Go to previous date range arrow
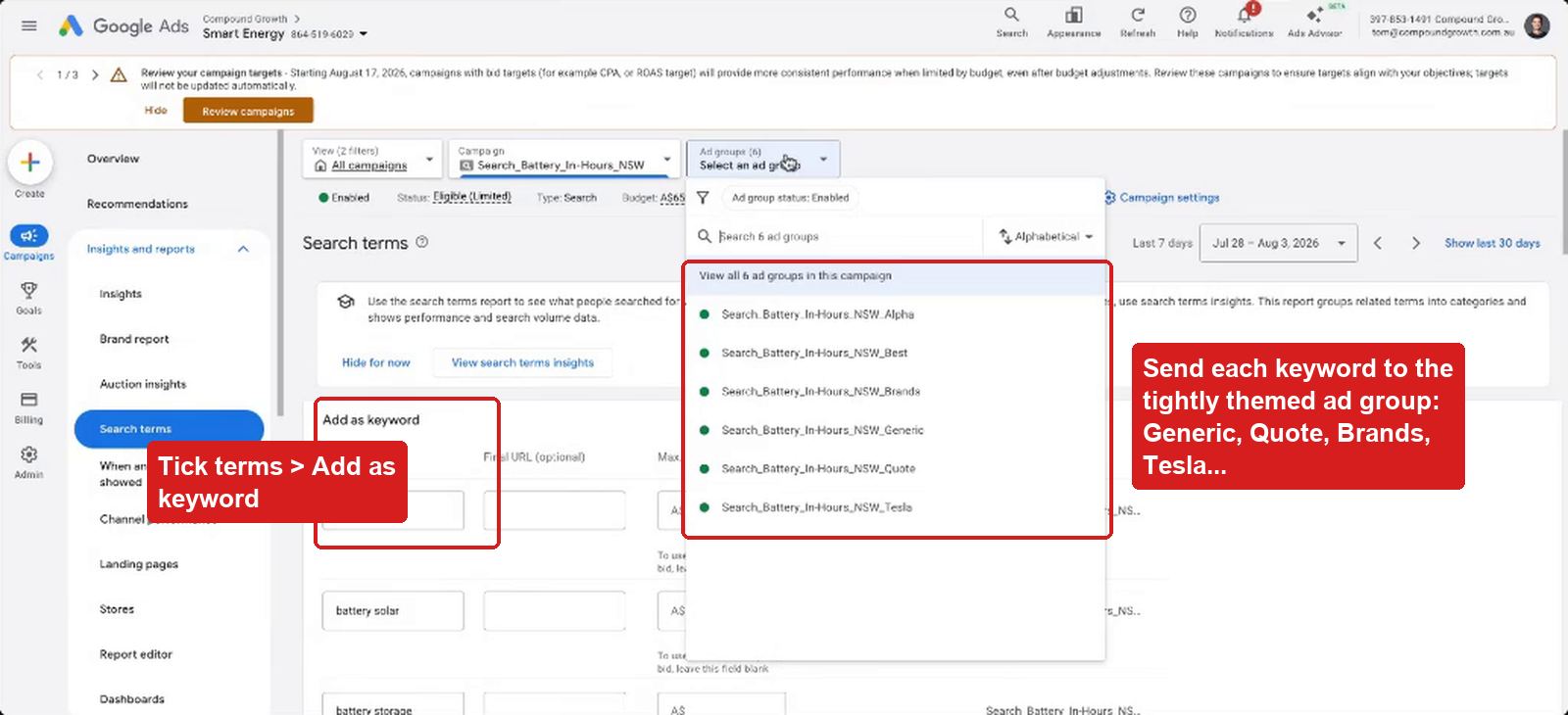The image size is (1568, 715). click(x=1378, y=243)
